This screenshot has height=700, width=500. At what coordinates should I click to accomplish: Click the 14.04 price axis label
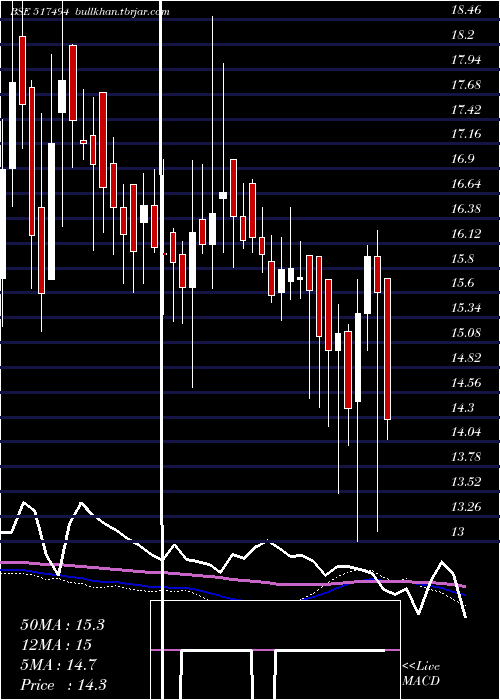click(x=467, y=432)
